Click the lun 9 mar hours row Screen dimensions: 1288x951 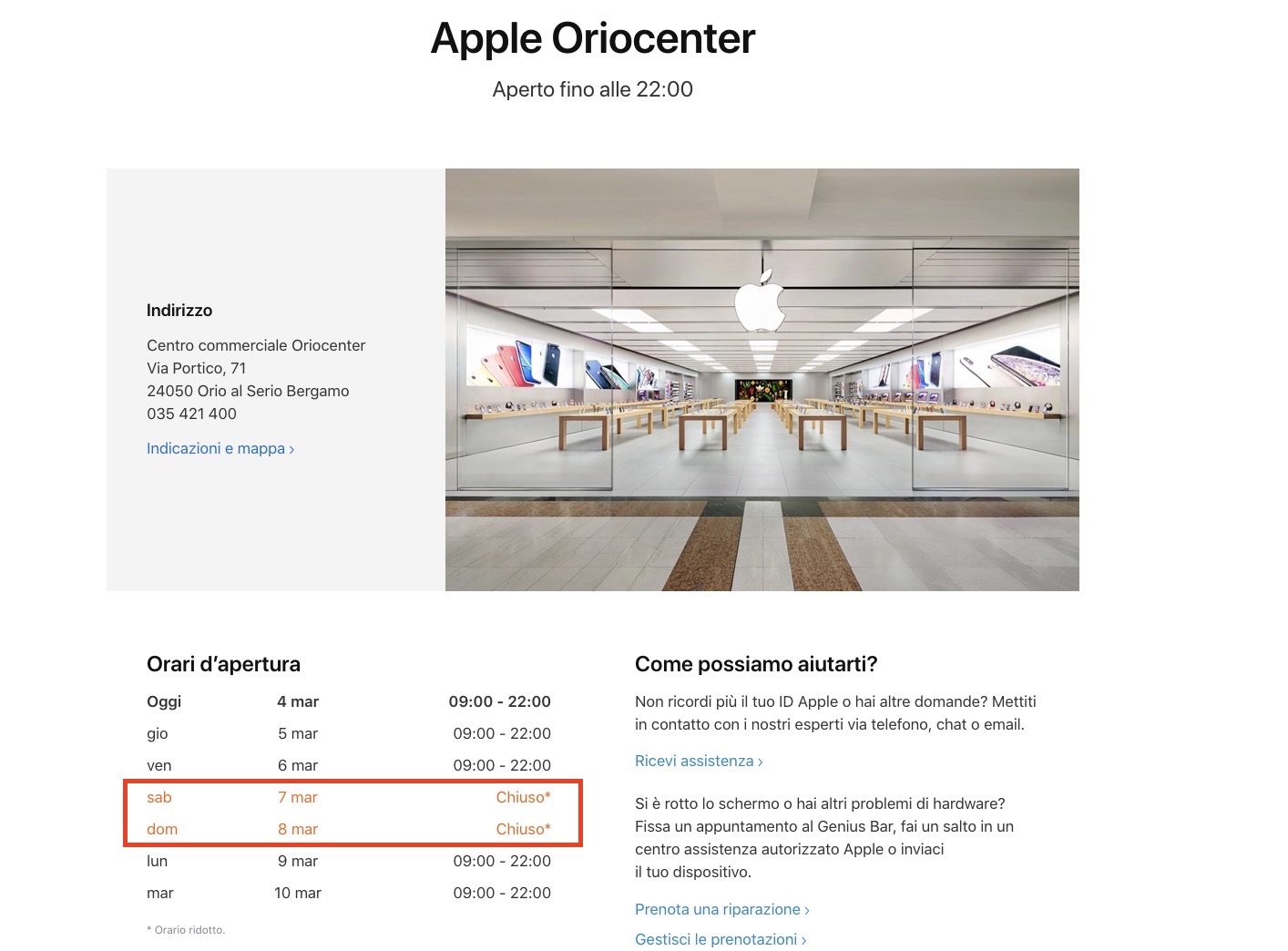pos(349,861)
